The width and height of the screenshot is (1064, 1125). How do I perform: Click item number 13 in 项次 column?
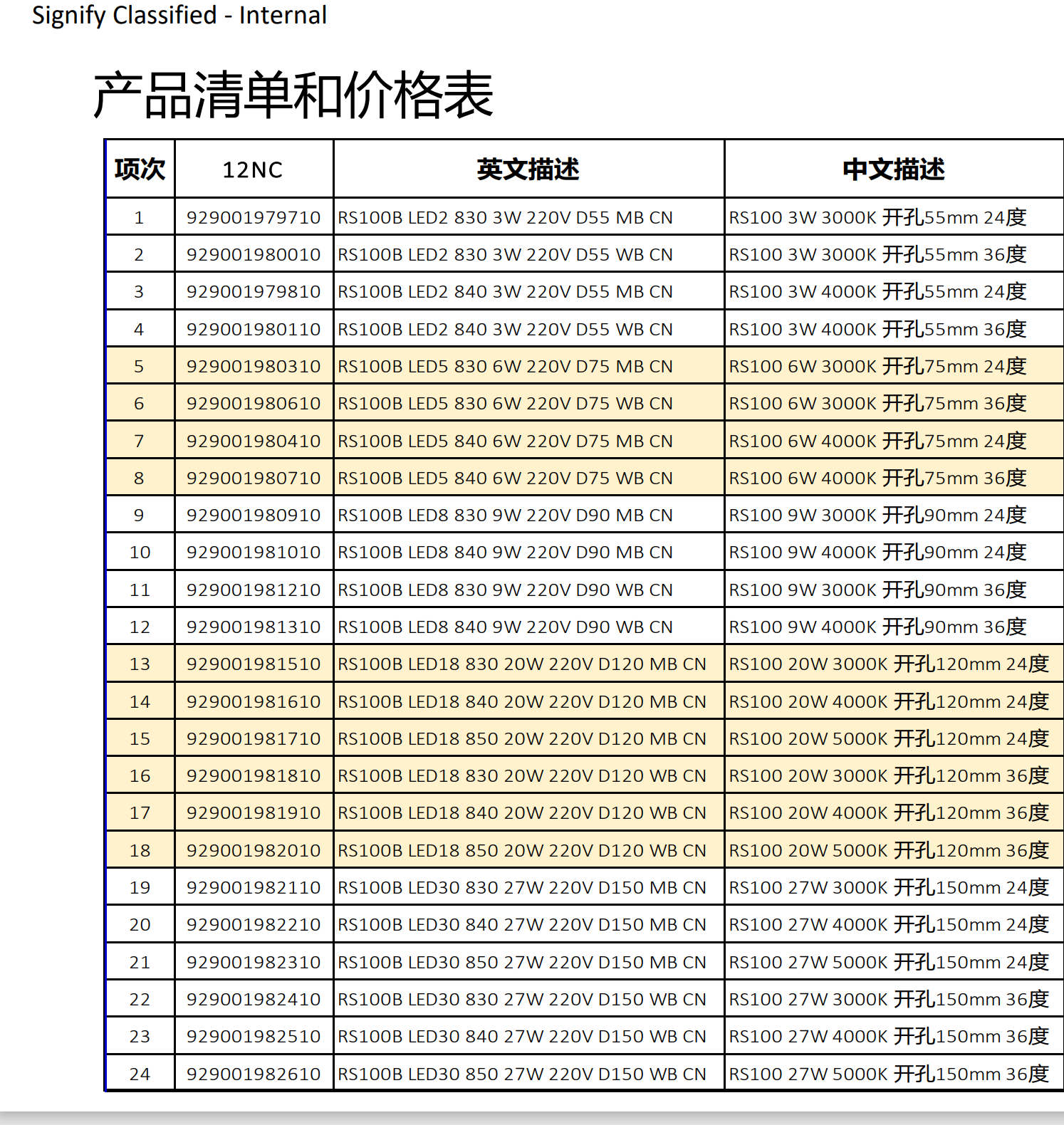140,664
